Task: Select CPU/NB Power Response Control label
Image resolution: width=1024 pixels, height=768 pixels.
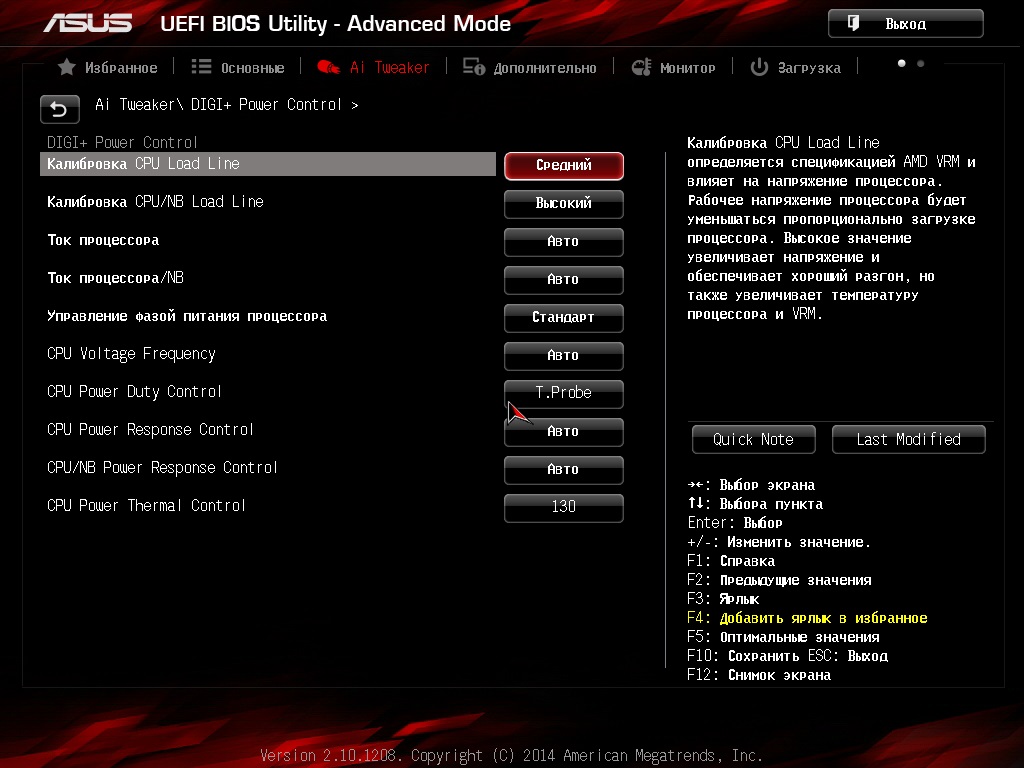Action: tap(163, 468)
